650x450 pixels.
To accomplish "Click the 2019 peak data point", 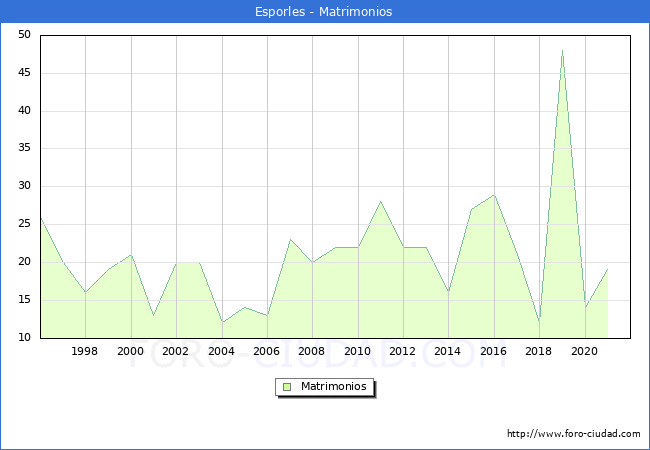I will (x=562, y=51).
